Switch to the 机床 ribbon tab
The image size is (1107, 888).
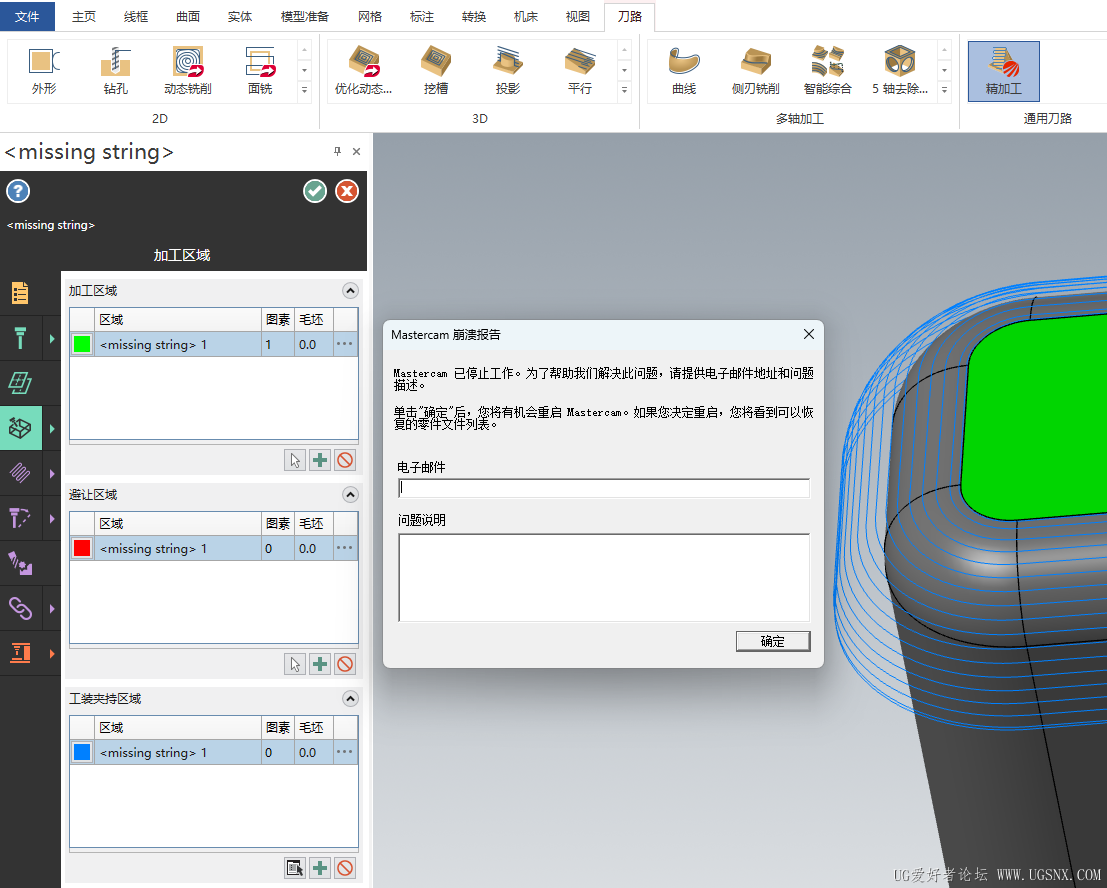[526, 16]
